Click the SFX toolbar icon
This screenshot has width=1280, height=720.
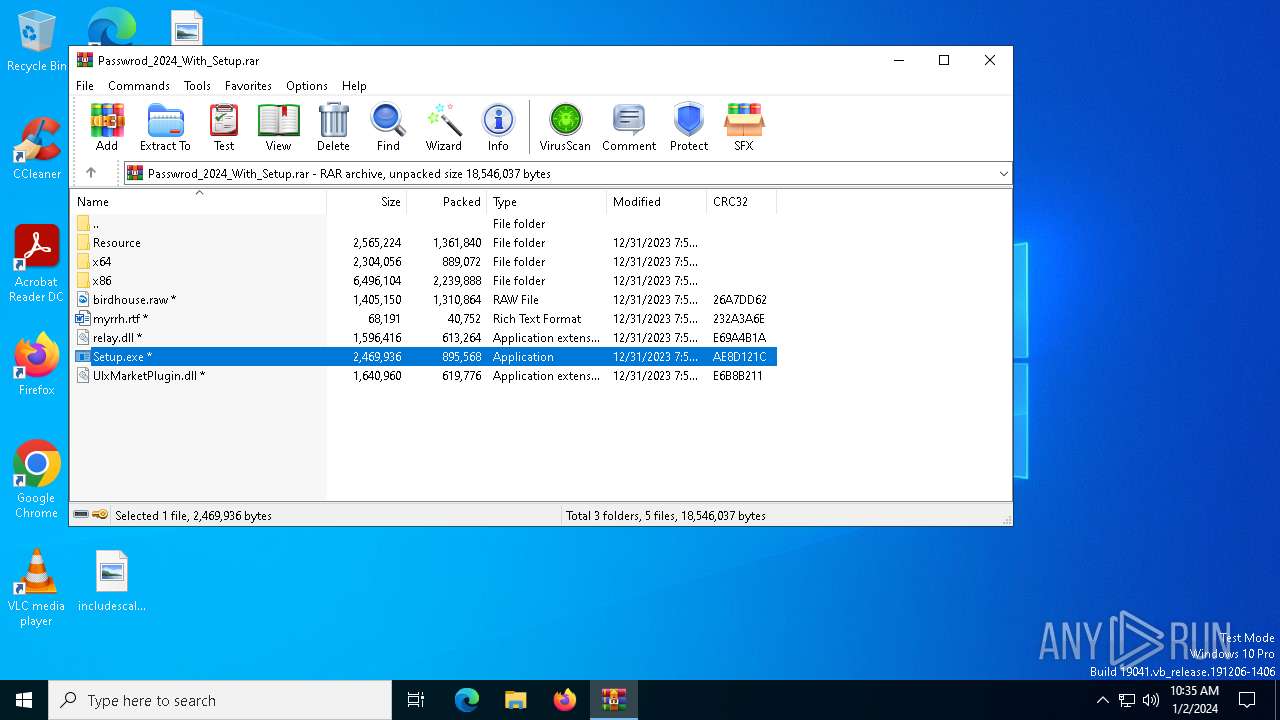[x=744, y=127]
